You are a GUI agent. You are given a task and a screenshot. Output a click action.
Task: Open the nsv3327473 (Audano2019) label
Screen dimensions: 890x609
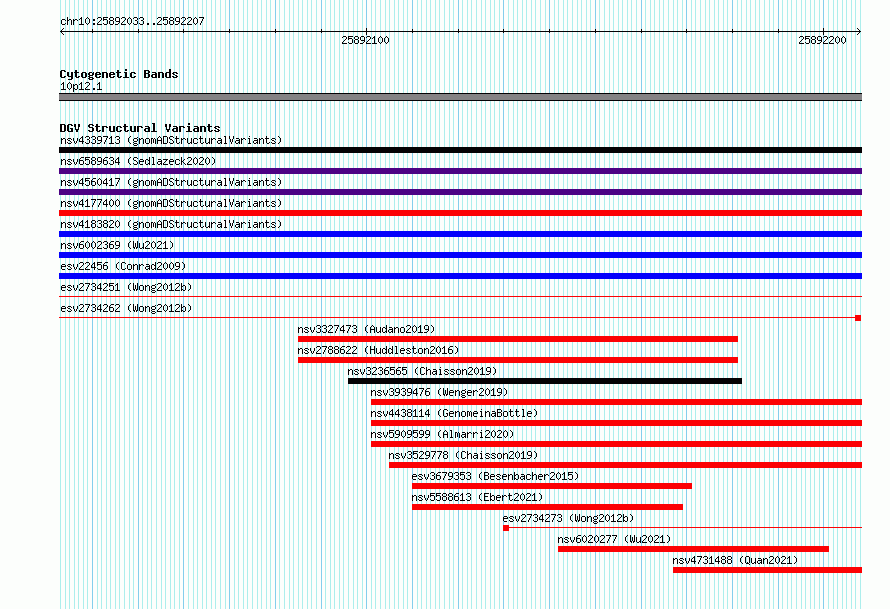[x=366, y=329]
